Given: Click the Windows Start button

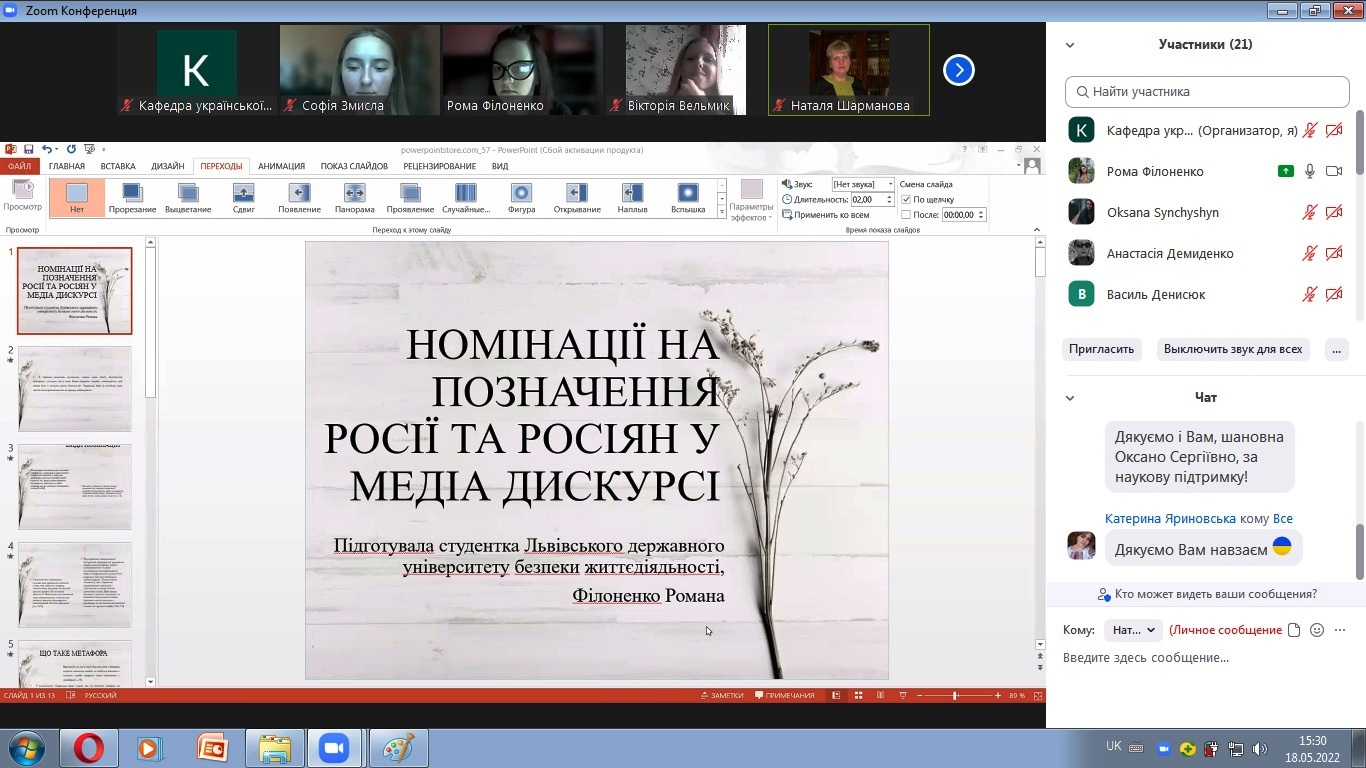Looking at the screenshot, I should pyautogui.click(x=26, y=748).
